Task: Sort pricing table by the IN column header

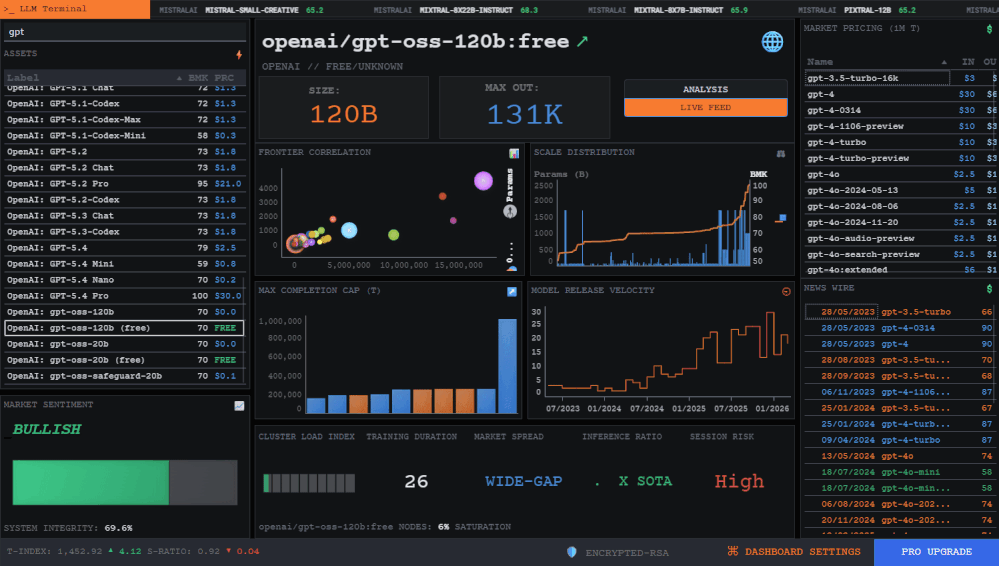Action: coord(968,62)
